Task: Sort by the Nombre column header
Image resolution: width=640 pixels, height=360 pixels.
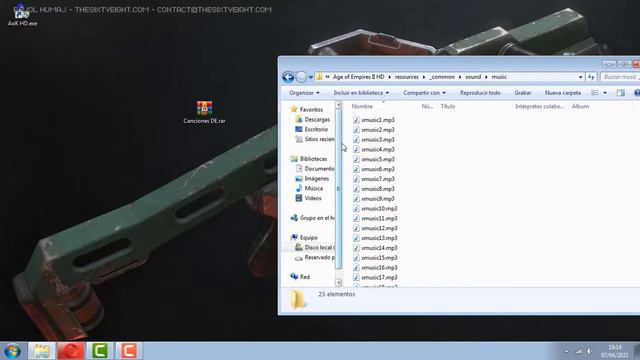Action: [362, 107]
